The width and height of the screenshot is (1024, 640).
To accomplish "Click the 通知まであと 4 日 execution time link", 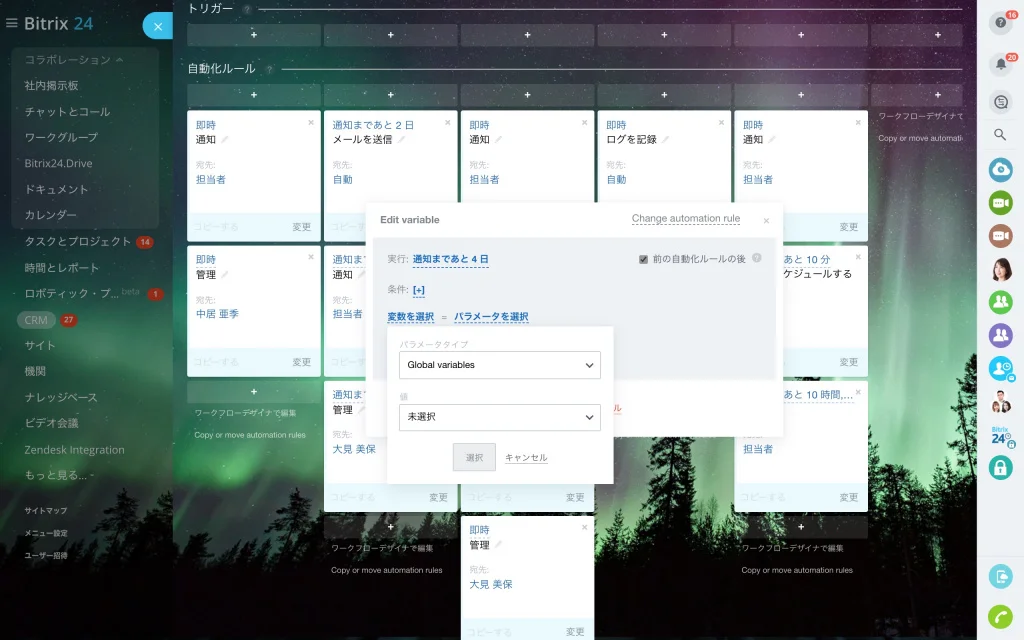I will point(451,259).
